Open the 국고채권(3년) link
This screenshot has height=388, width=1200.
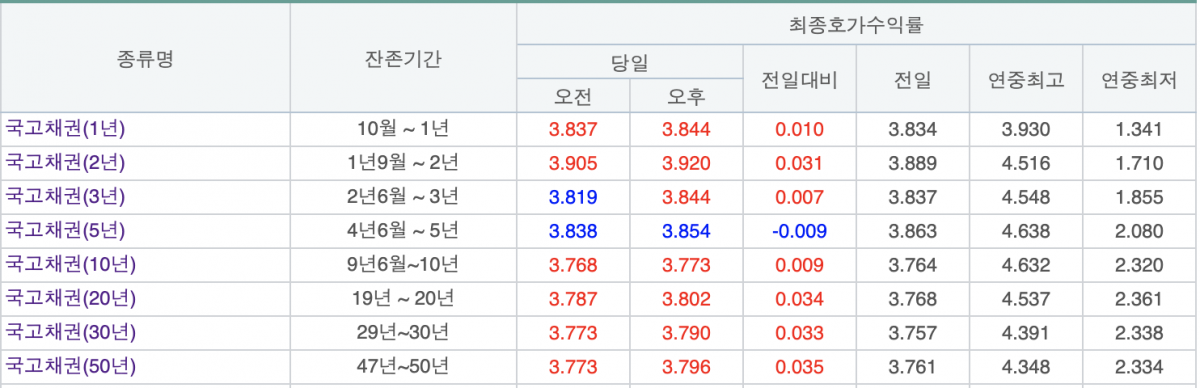point(65,196)
